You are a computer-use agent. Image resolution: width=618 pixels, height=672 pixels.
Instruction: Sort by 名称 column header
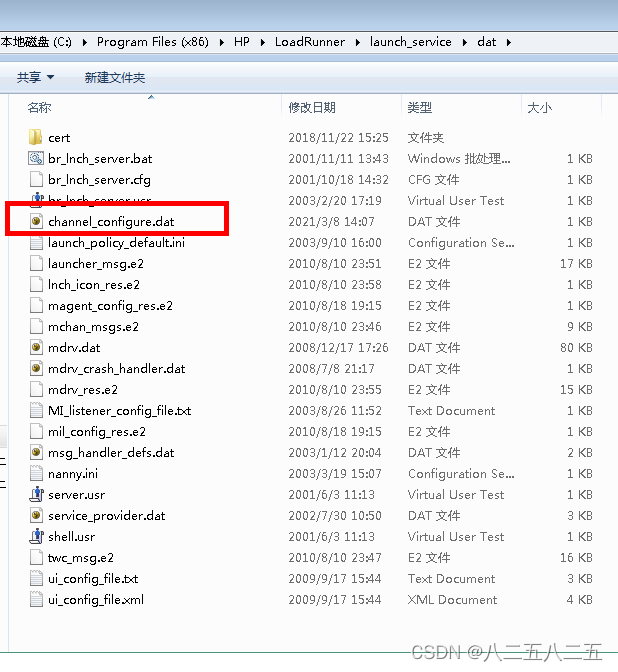(40, 107)
